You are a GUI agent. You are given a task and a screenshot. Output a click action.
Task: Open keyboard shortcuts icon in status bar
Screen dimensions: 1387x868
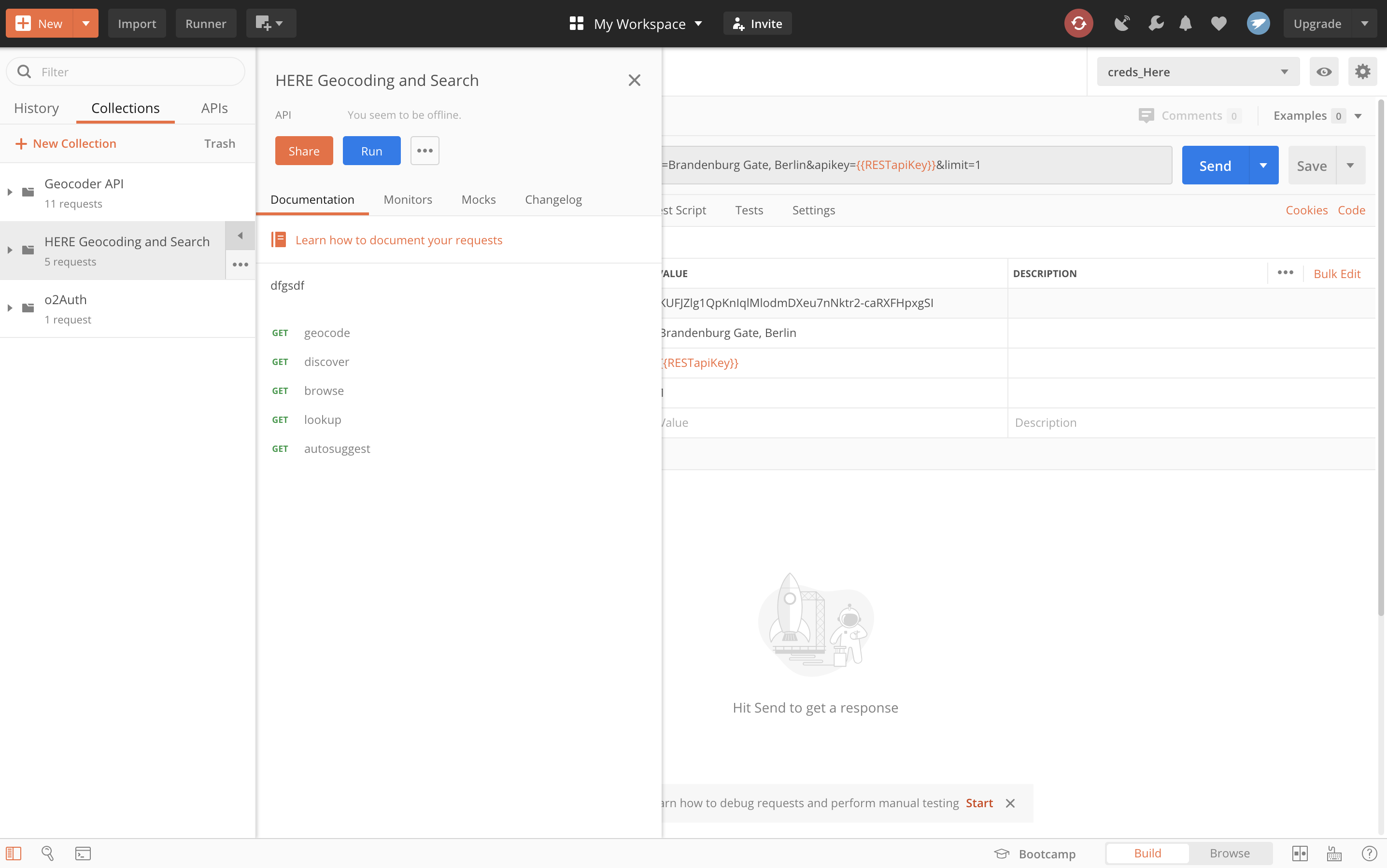point(1334,853)
